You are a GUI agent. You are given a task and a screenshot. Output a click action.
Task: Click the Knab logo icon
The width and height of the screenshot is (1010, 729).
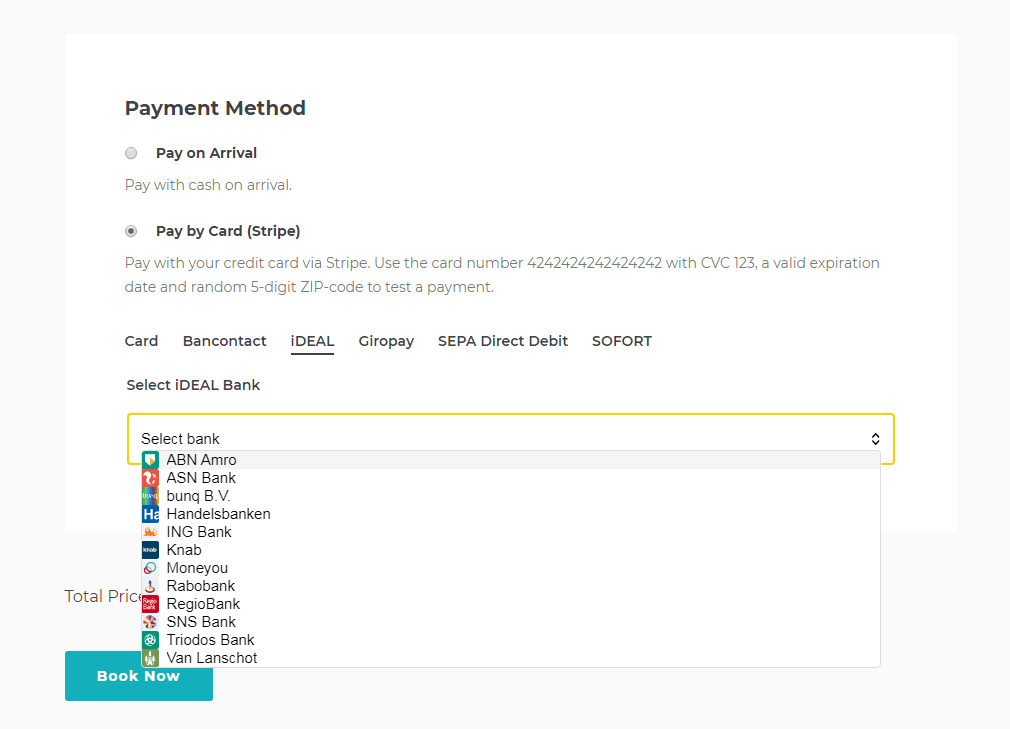150,550
